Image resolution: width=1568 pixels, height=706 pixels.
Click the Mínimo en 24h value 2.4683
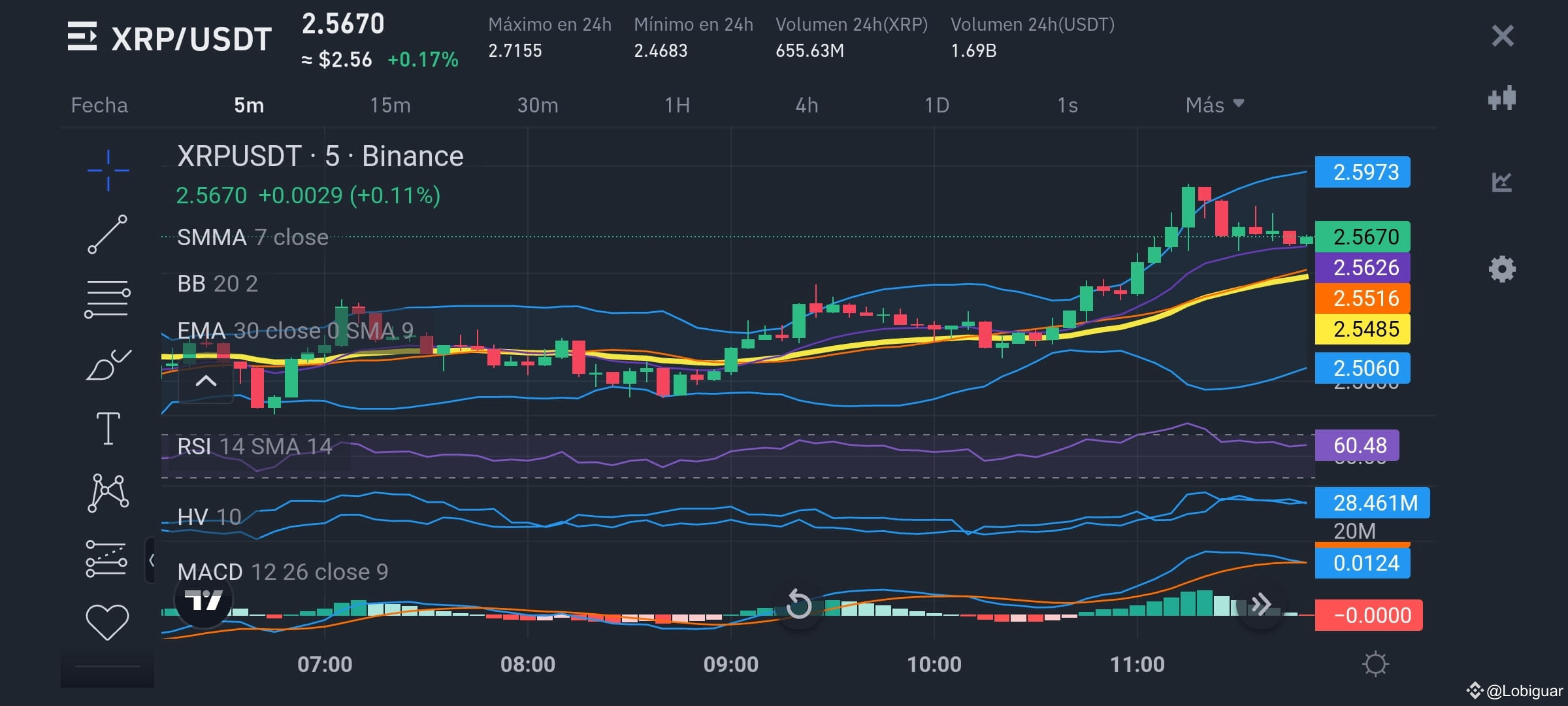click(x=661, y=50)
